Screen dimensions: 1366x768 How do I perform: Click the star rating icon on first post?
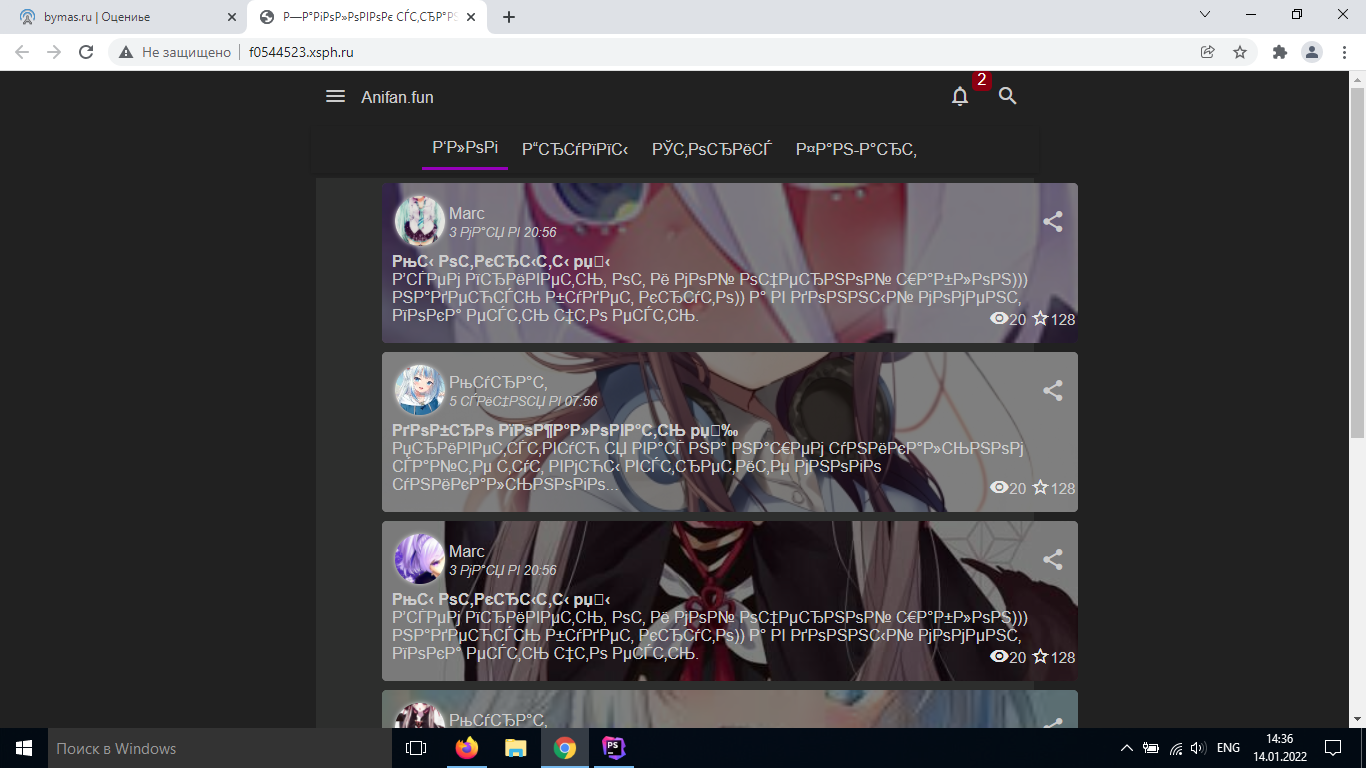coord(1040,319)
